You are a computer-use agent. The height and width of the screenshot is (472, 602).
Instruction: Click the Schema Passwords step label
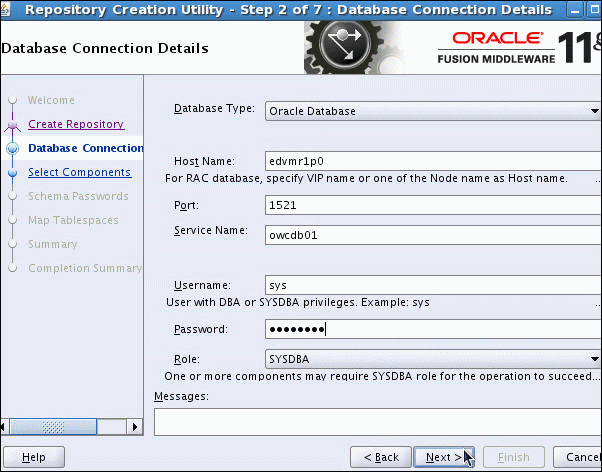coord(78,196)
